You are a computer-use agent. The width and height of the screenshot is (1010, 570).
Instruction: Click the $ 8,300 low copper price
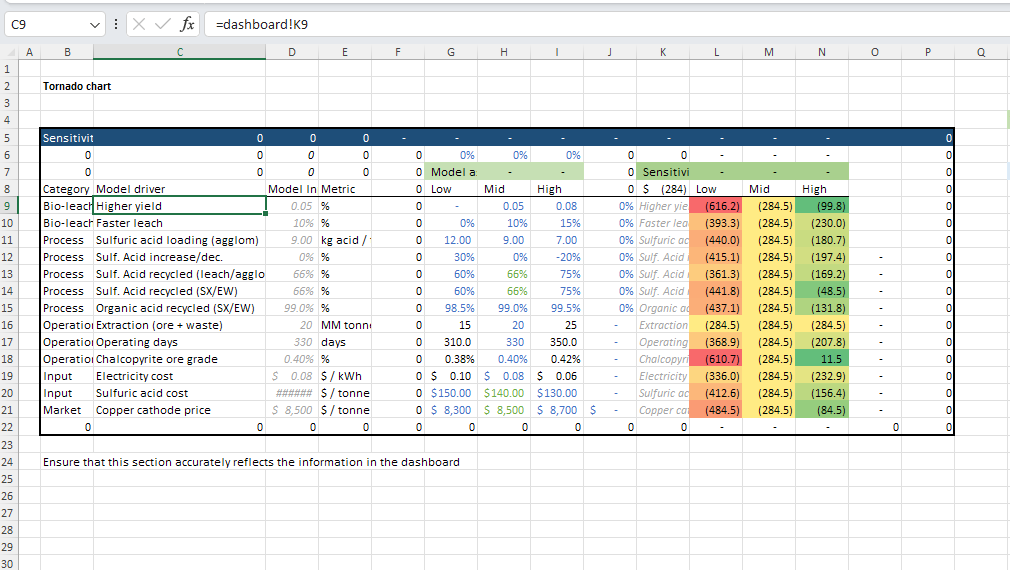point(451,410)
